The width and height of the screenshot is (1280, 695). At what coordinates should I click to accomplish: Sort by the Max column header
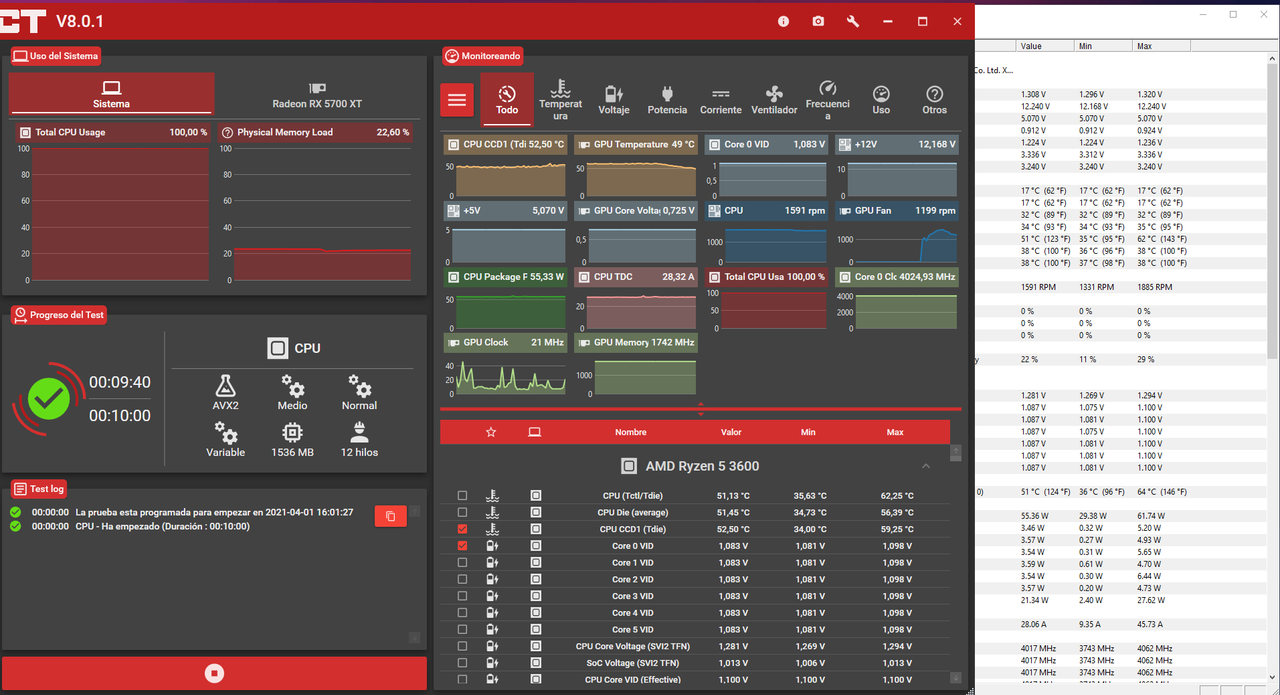click(895, 432)
